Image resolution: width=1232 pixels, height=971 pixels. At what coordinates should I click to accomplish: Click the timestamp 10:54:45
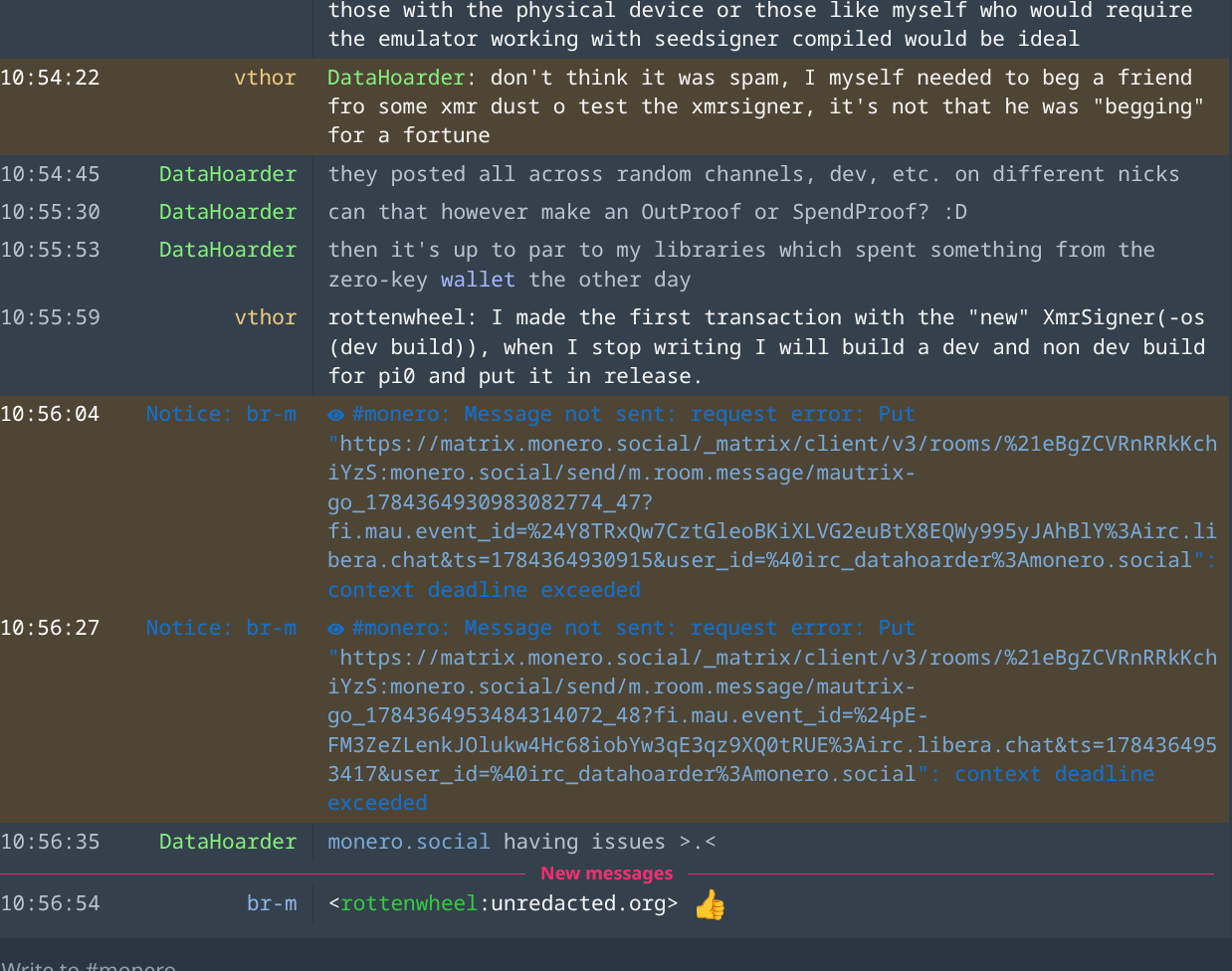(50, 174)
